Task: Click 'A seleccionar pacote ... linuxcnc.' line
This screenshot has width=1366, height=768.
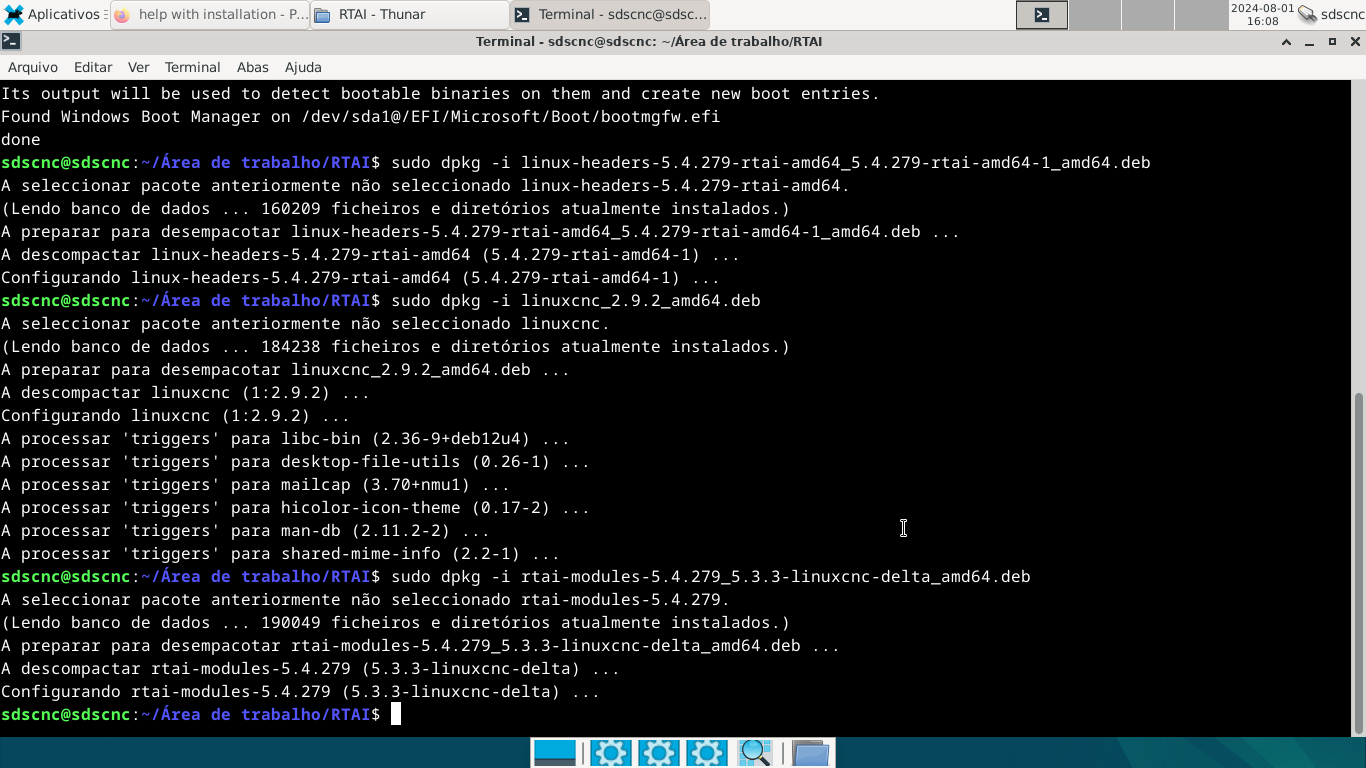Action: [x=306, y=324]
